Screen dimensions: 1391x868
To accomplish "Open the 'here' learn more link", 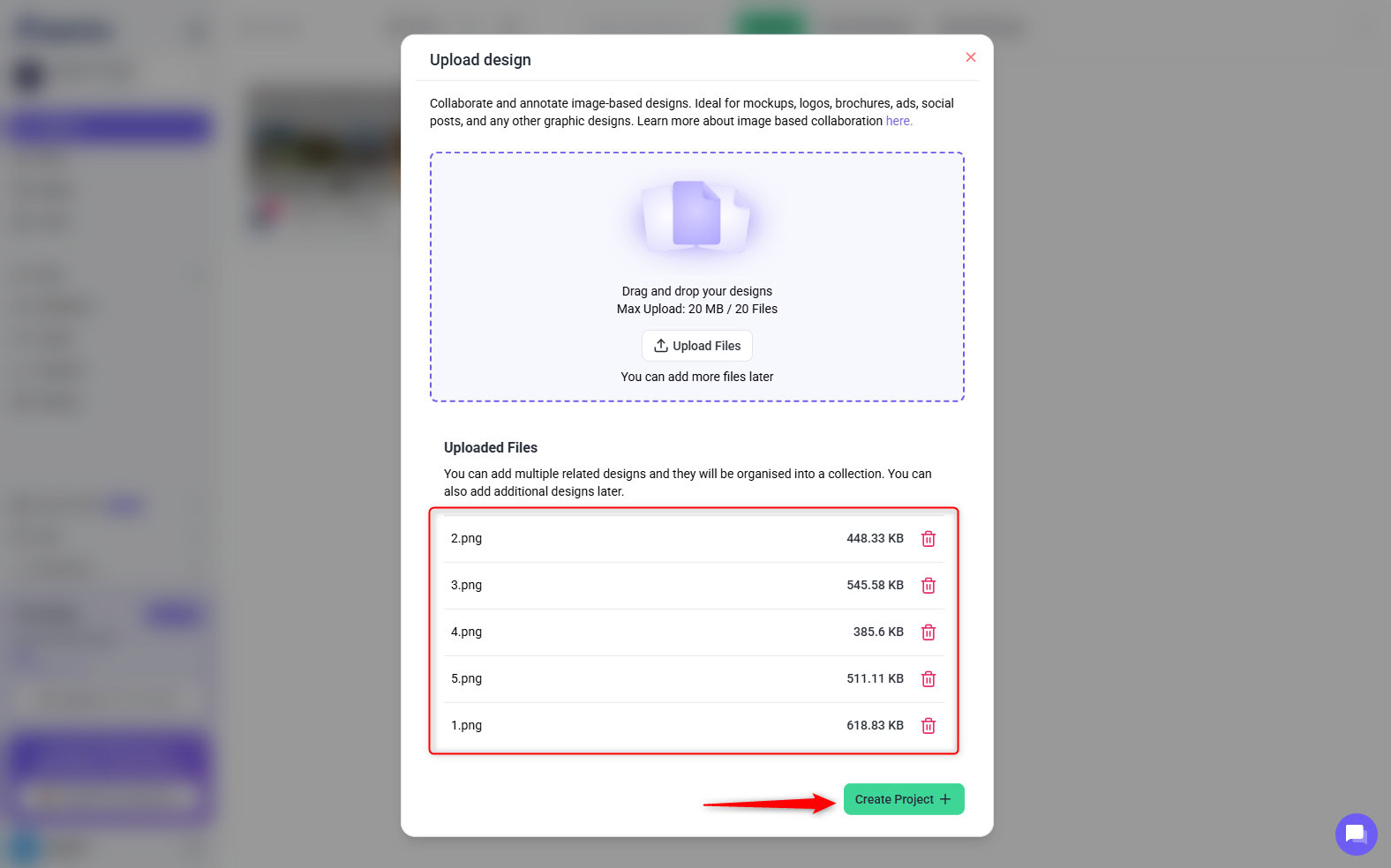I will tap(899, 121).
